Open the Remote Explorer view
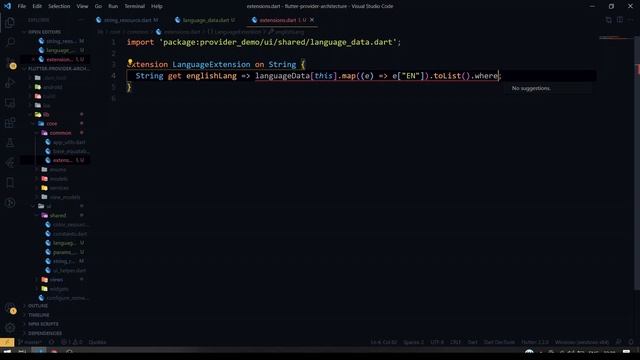This screenshot has width=640, height=360. [10, 103]
